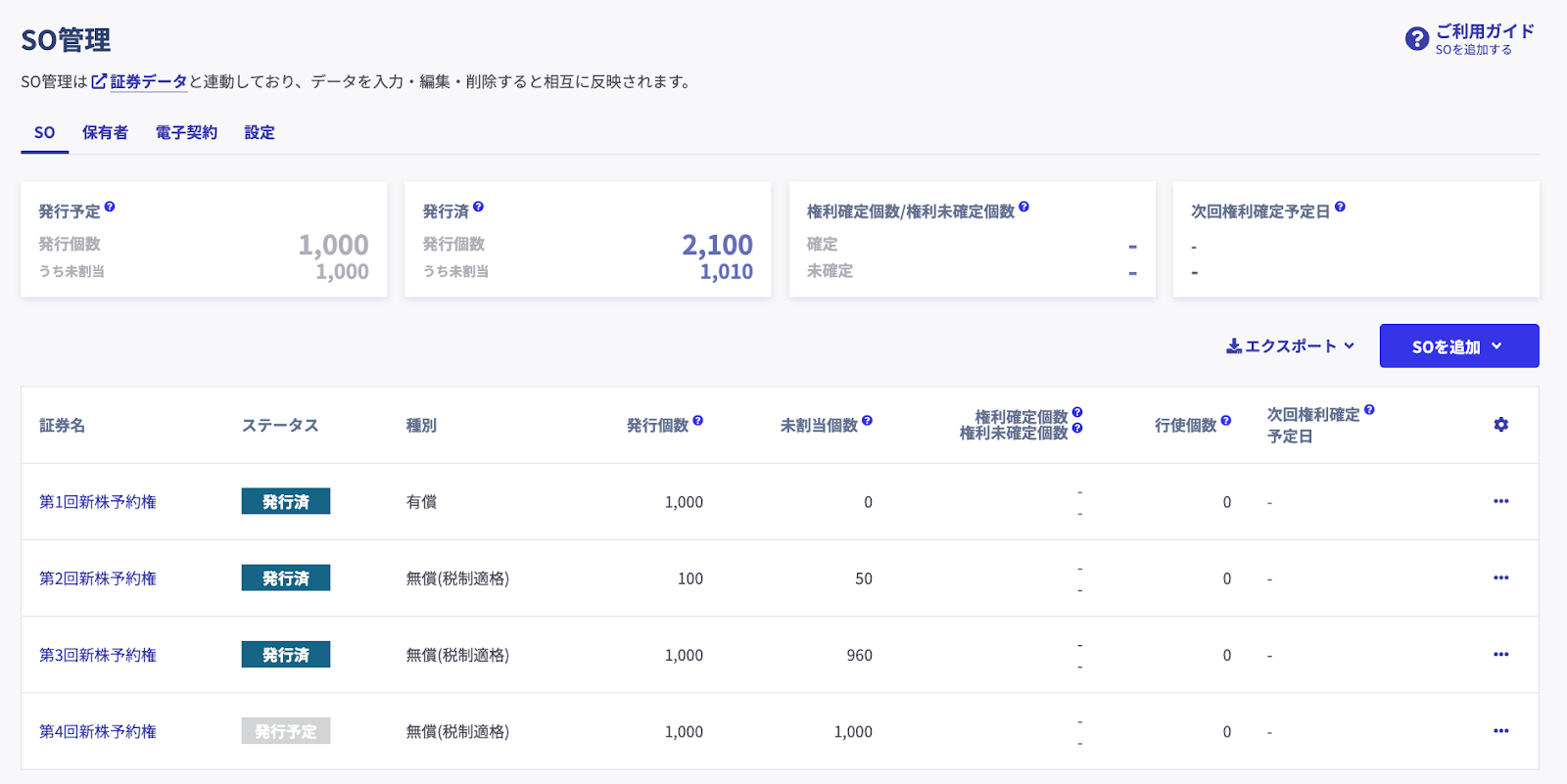The height and width of the screenshot is (784, 1567).
Task: Open more options for 第4回新株予約権
Action: point(1500,730)
